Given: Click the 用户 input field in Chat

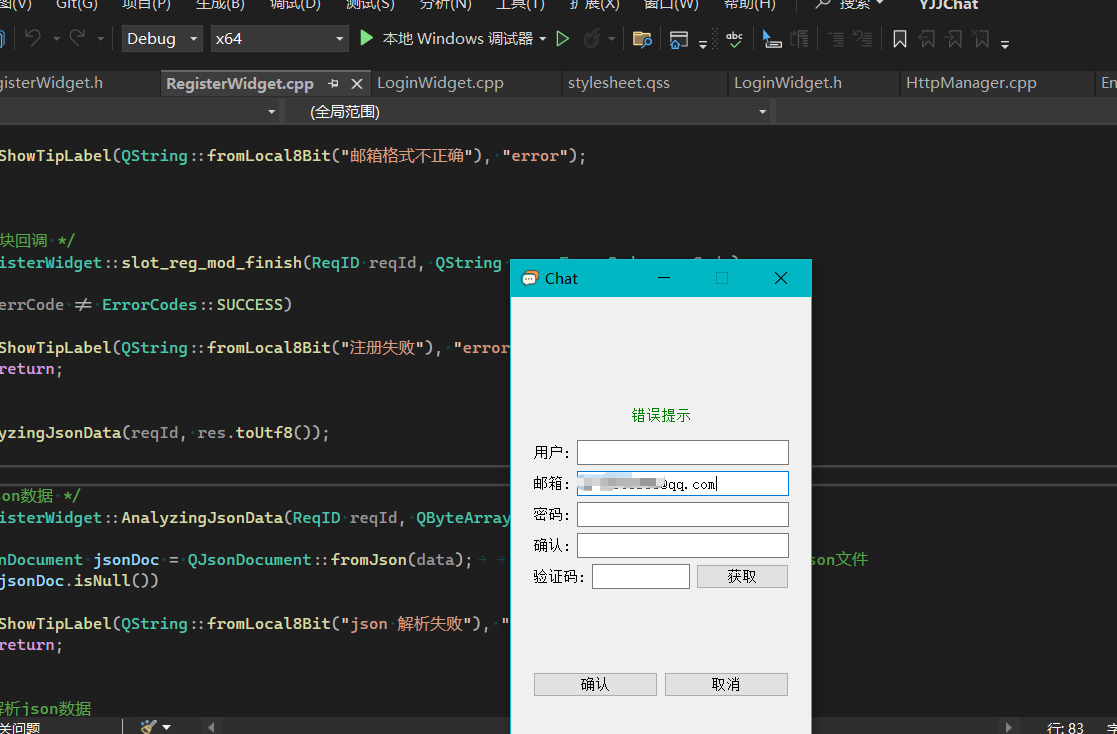Looking at the screenshot, I should [682, 453].
